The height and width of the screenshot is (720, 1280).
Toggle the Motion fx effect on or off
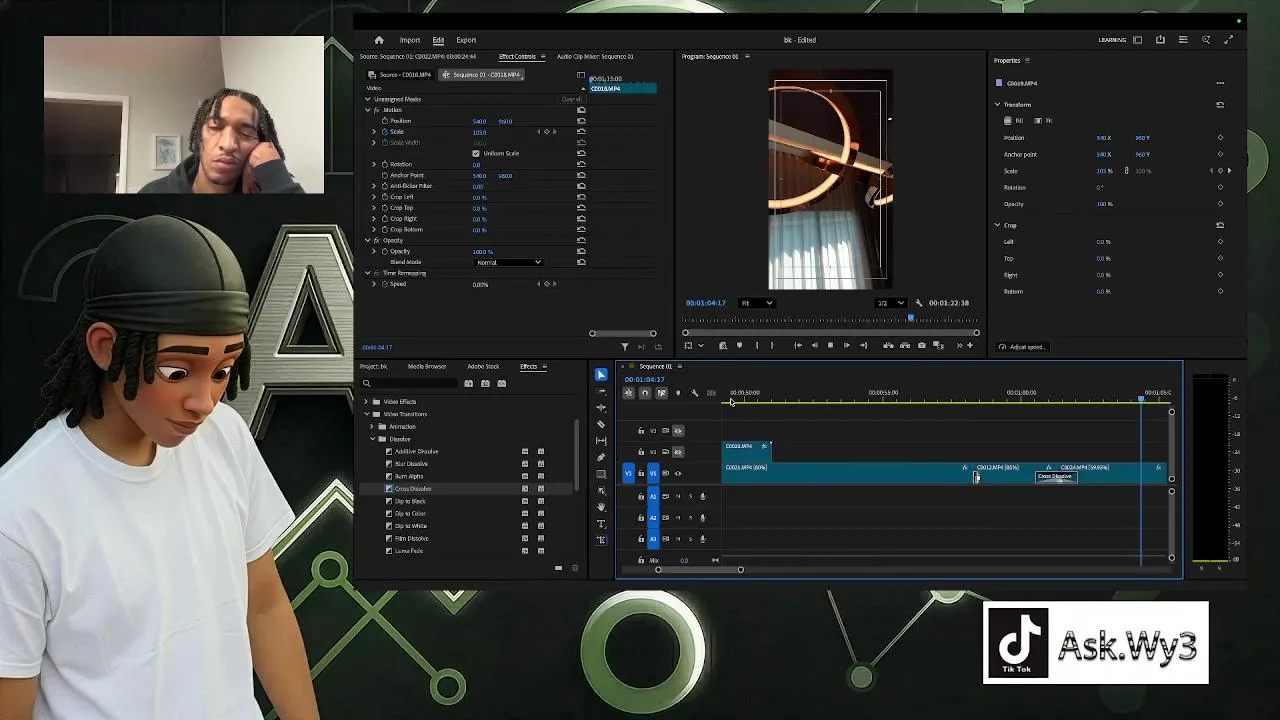(x=376, y=110)
